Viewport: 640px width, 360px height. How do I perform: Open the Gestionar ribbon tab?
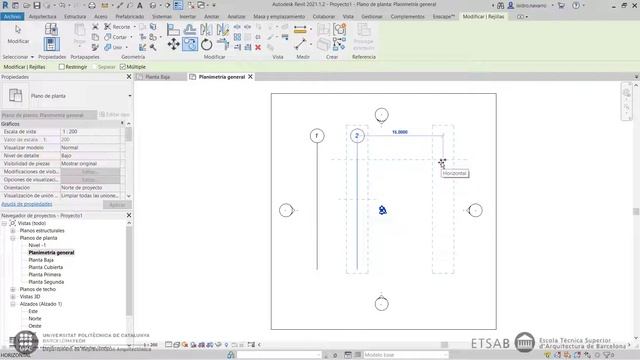pyautogui.click(x=372, y=17)
